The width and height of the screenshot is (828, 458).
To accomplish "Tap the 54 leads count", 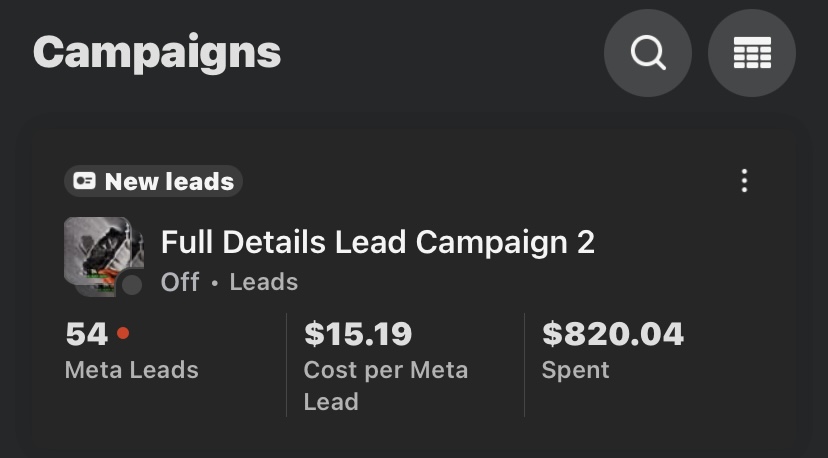I will (86, 333).
